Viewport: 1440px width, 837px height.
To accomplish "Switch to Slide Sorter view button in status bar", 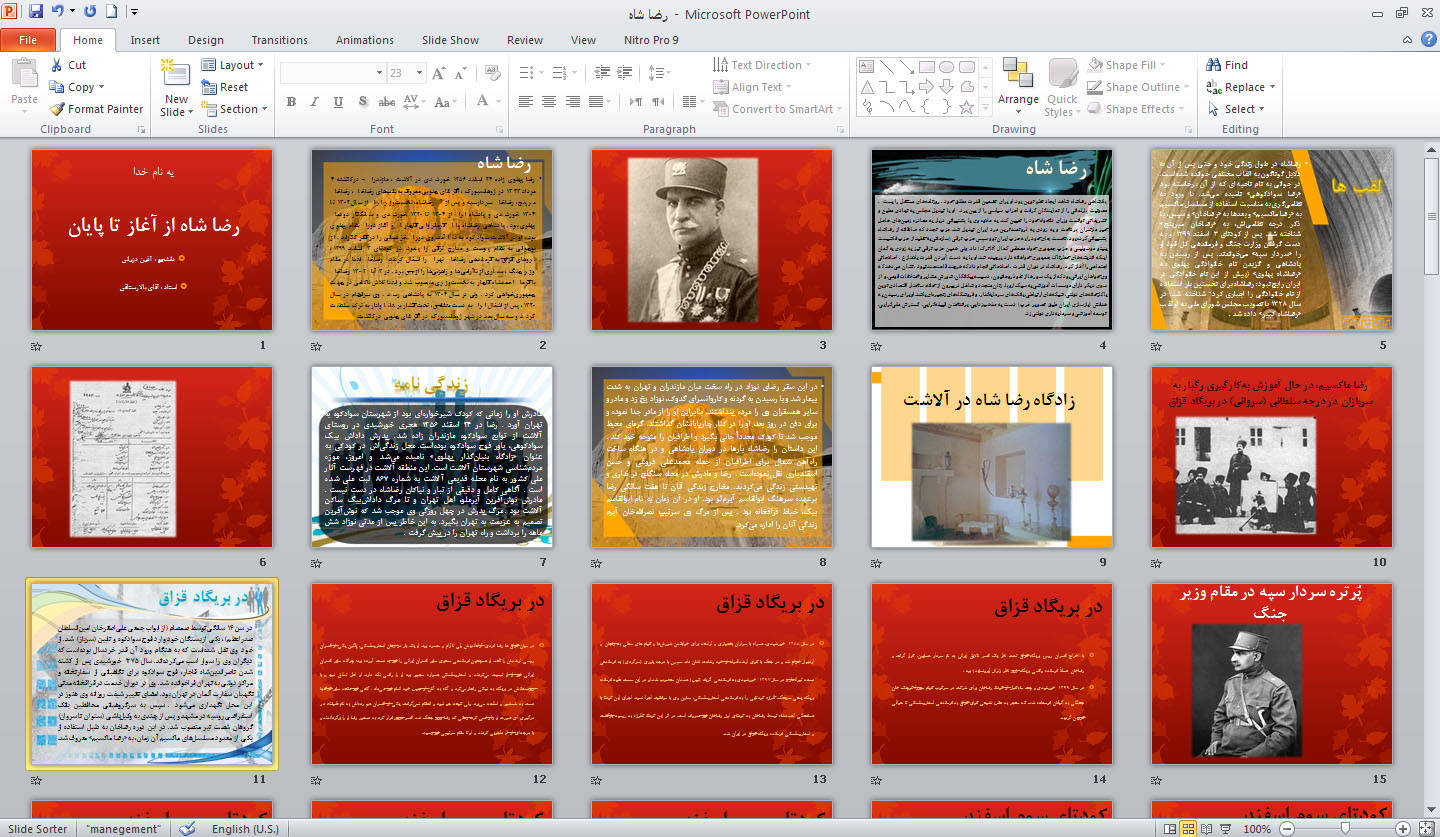I will click(1188, 828).
